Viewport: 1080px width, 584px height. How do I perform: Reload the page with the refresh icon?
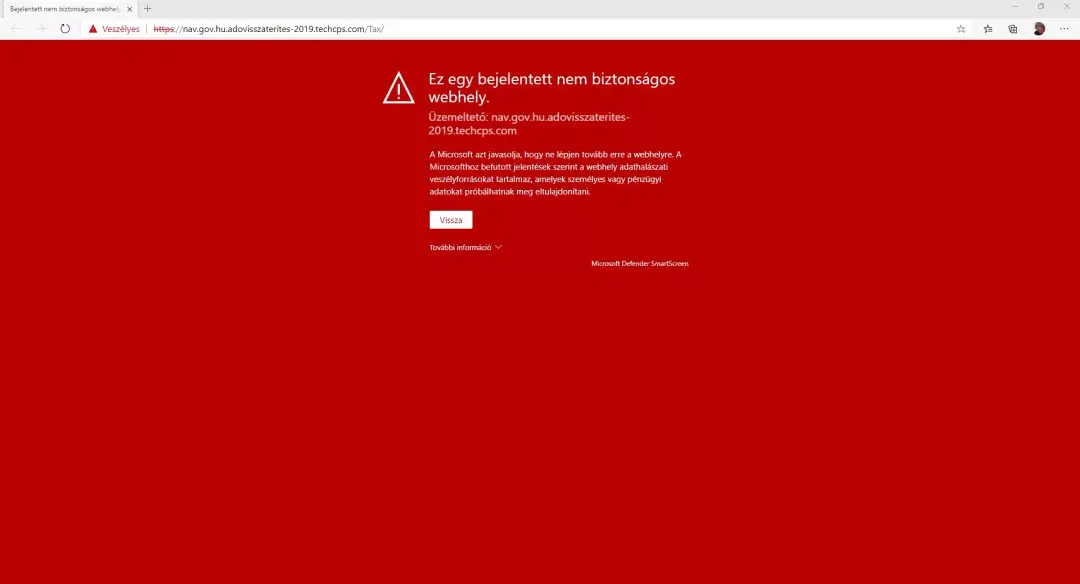click(x=65, y=29)
